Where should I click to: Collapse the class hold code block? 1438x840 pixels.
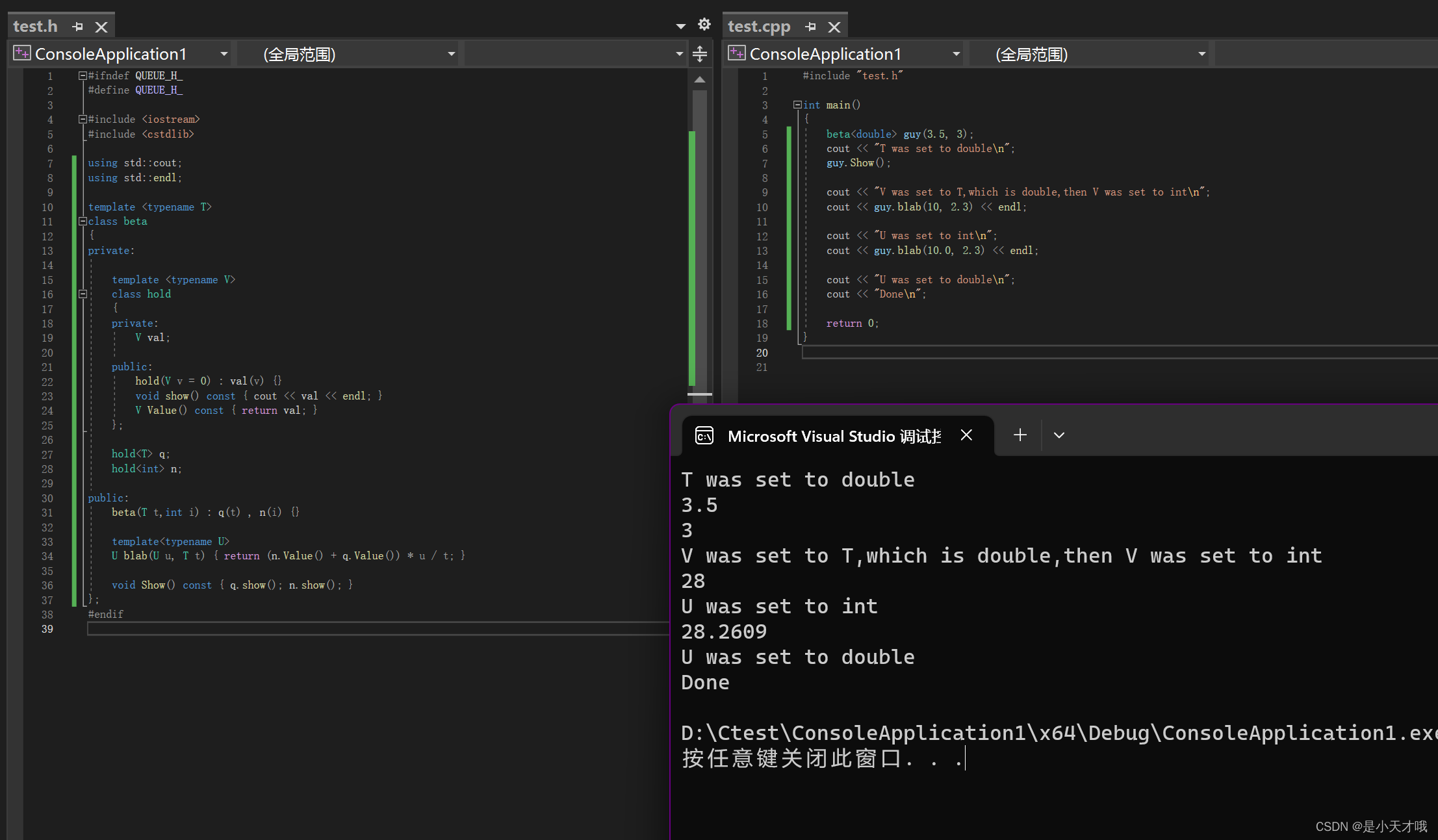83,294
